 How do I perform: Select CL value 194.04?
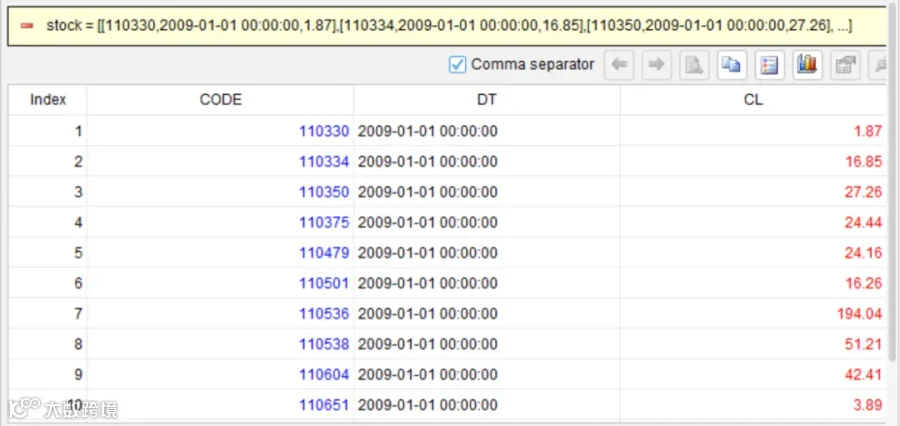859,314
